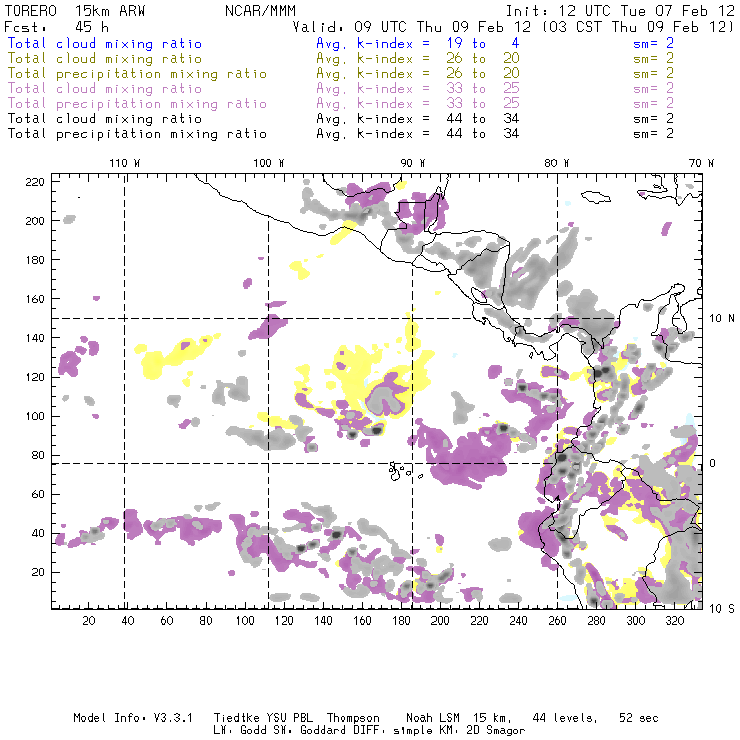The height and width of the screenshot is (740, 740).
Task: Click pink precipitation row "Avg. k-index = 33 to 25"
Action: (x=418, y=104)
